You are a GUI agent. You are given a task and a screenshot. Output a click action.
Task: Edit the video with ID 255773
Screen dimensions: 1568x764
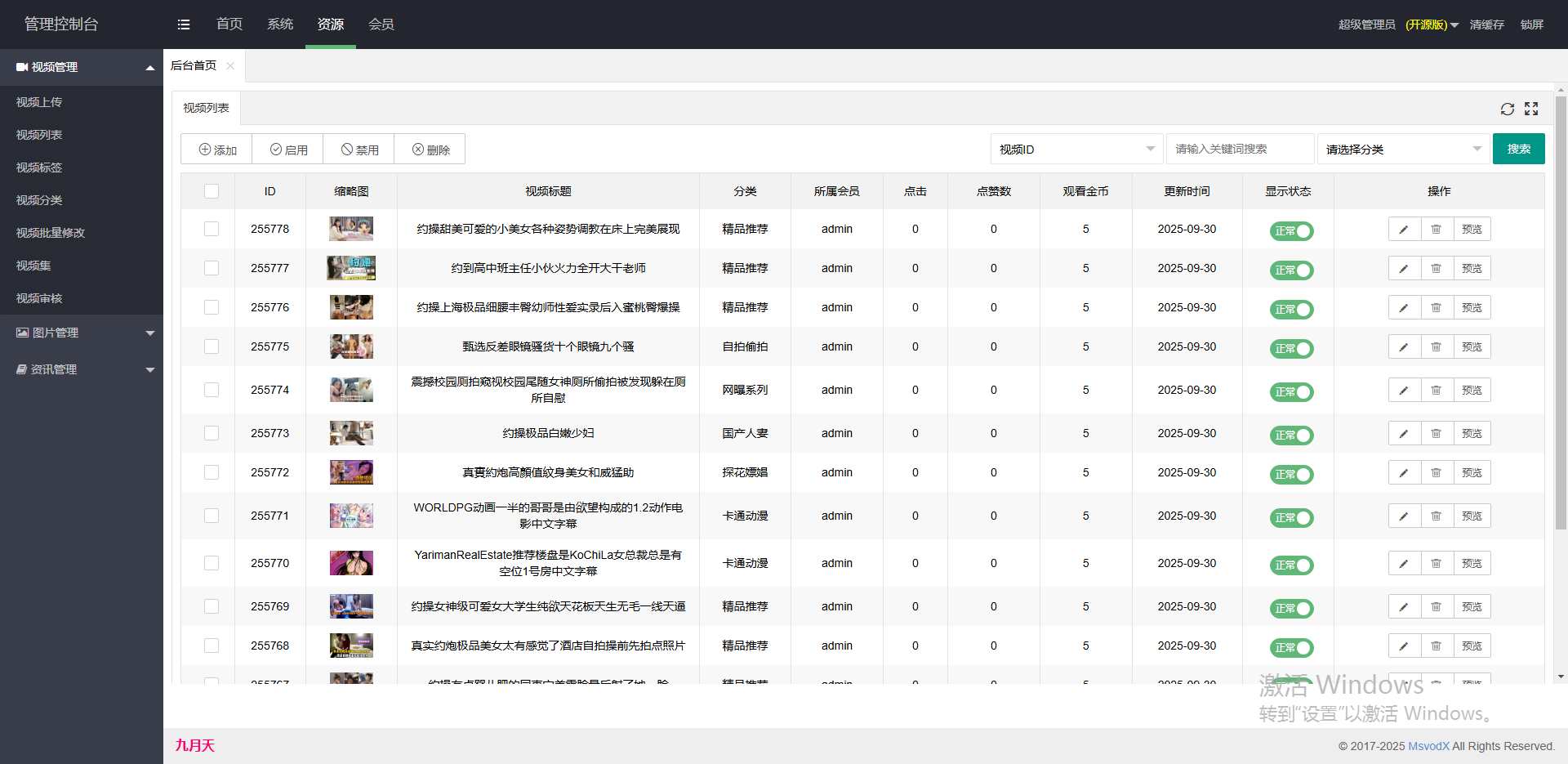point(1404,434)
